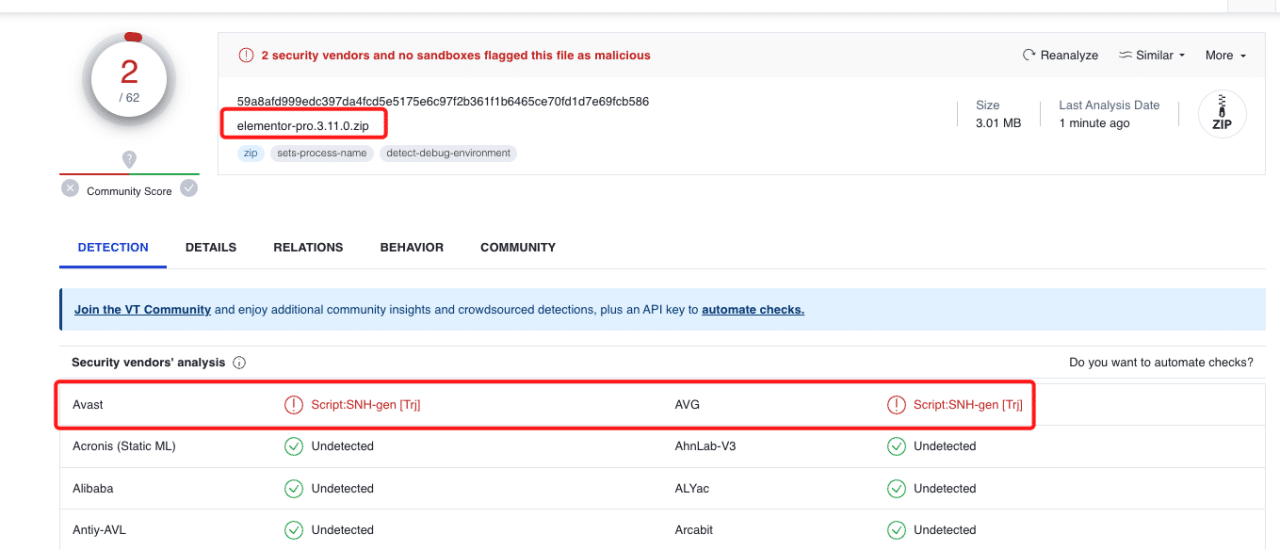
Task: Expand the More dropdown menu
Action: pyautogui.click(x=1226, y=56)
